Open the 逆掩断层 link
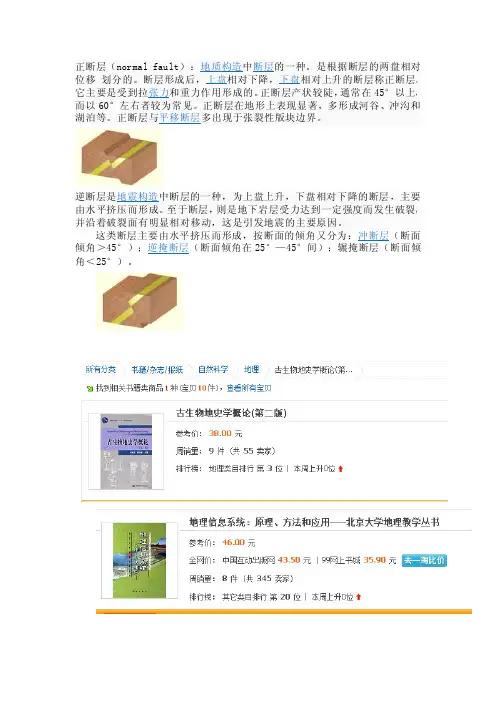 tap(168, 248)
